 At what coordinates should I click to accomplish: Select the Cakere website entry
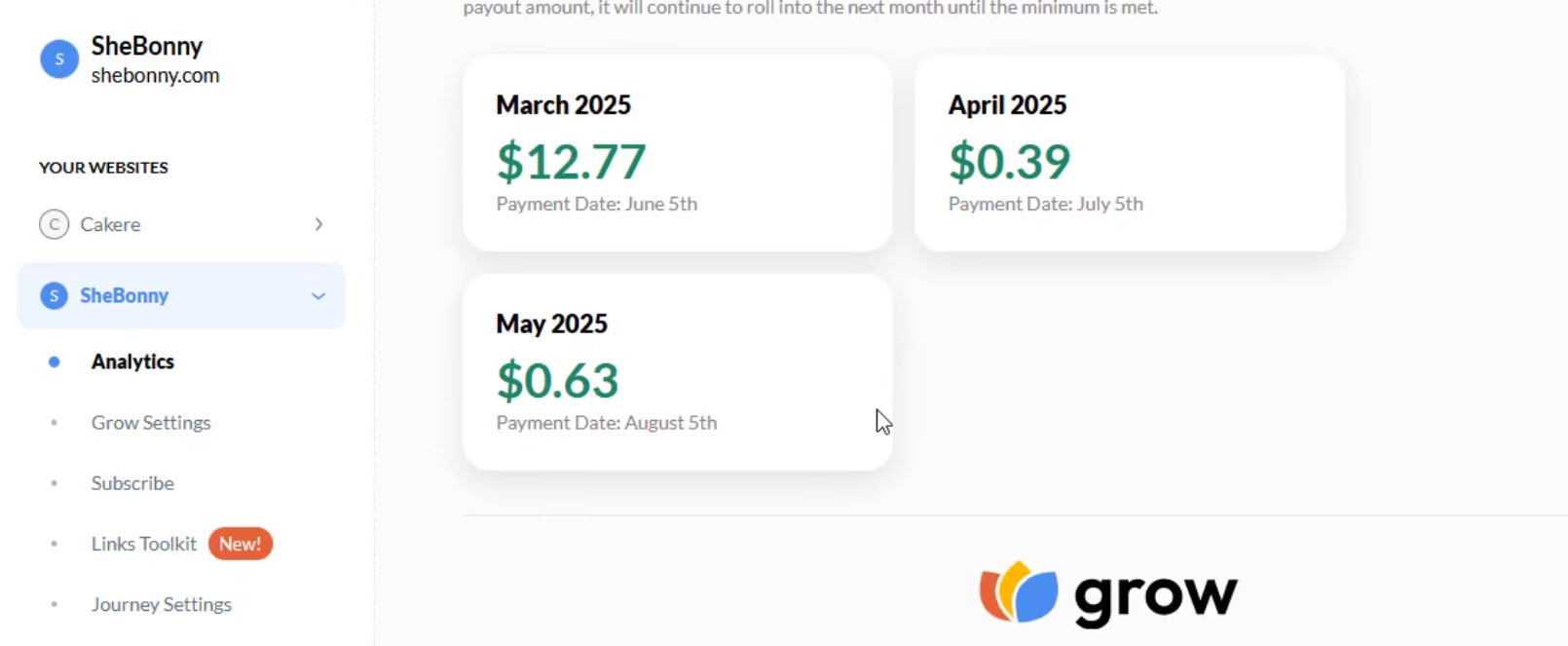click(x=182, y=224)
